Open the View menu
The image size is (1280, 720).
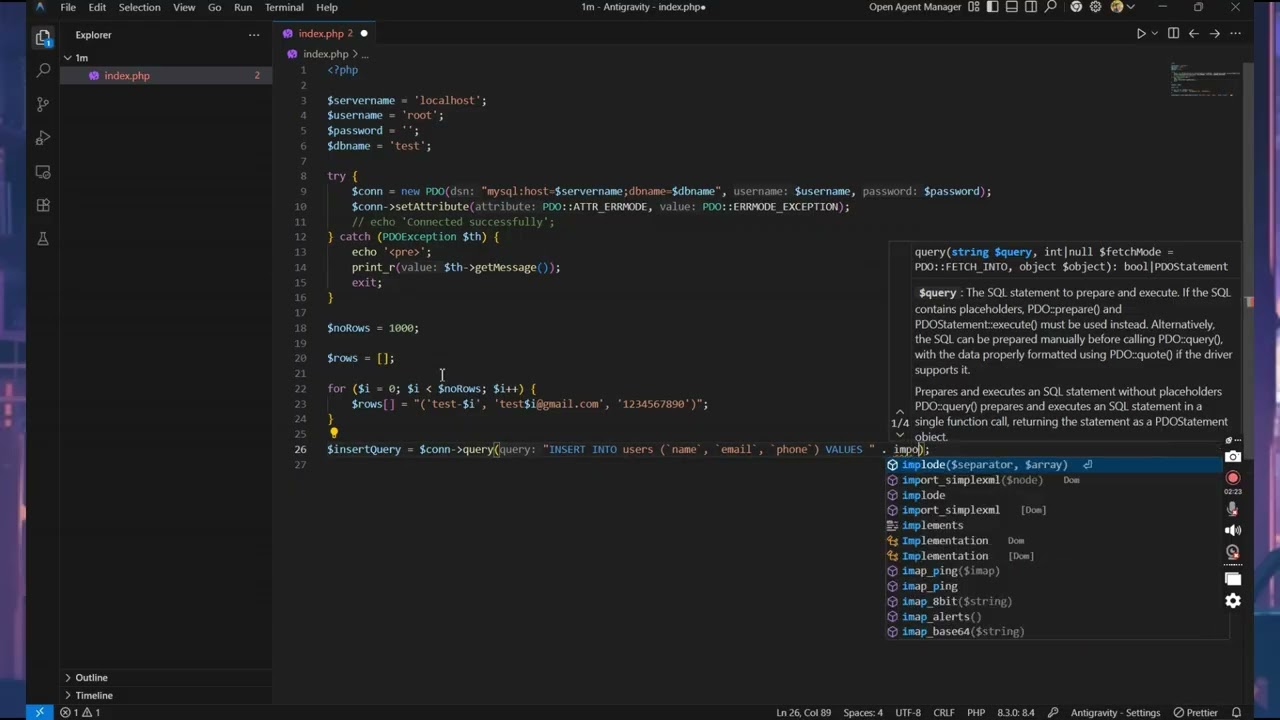pyautogui.click(x=184, y=7)
